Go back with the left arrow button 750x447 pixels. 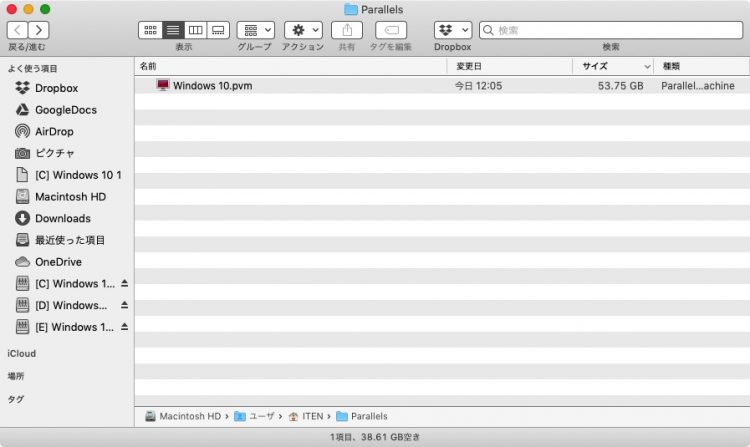[17, 30]
